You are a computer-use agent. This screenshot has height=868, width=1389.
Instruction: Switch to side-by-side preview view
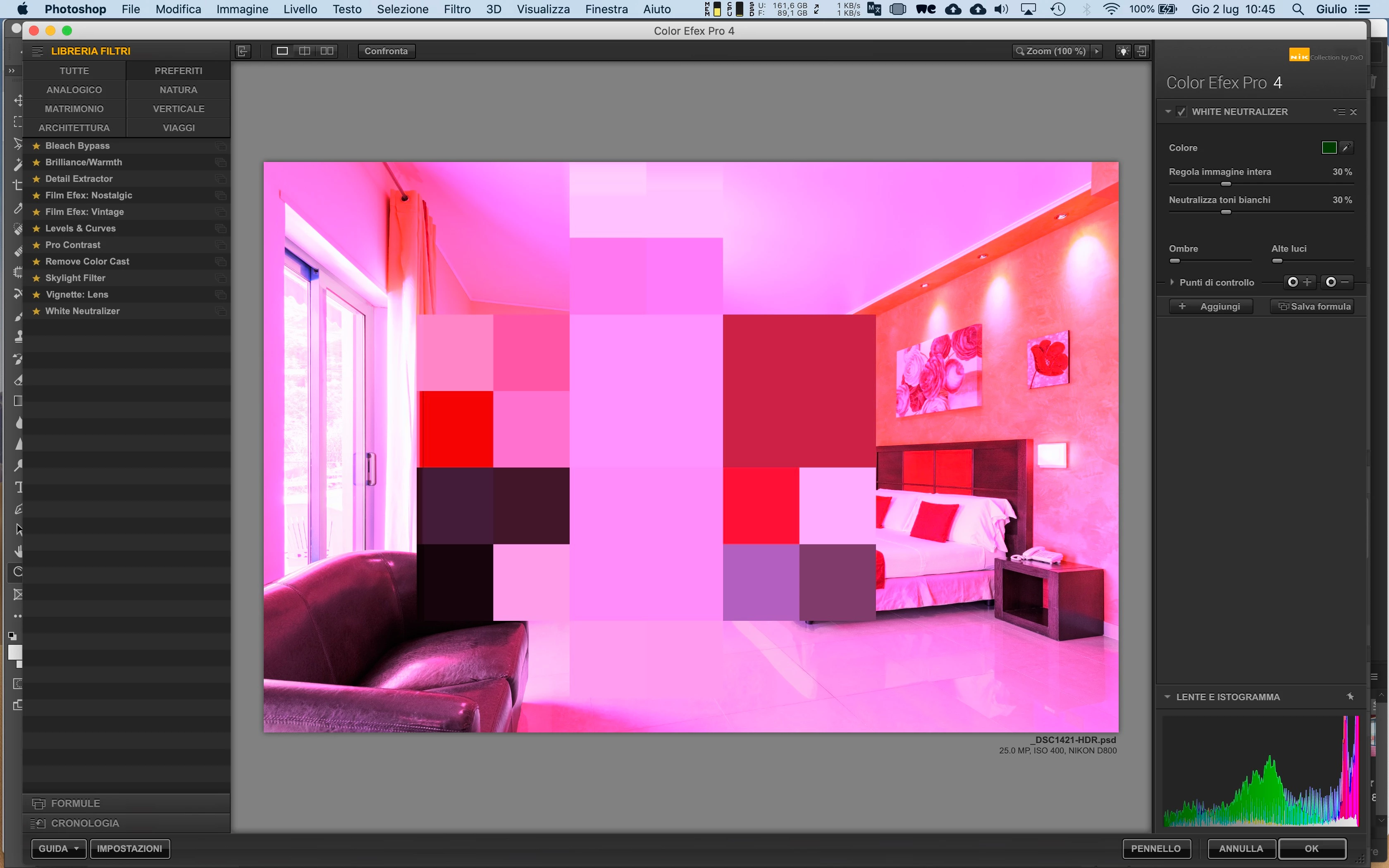[x=327, y=51]
